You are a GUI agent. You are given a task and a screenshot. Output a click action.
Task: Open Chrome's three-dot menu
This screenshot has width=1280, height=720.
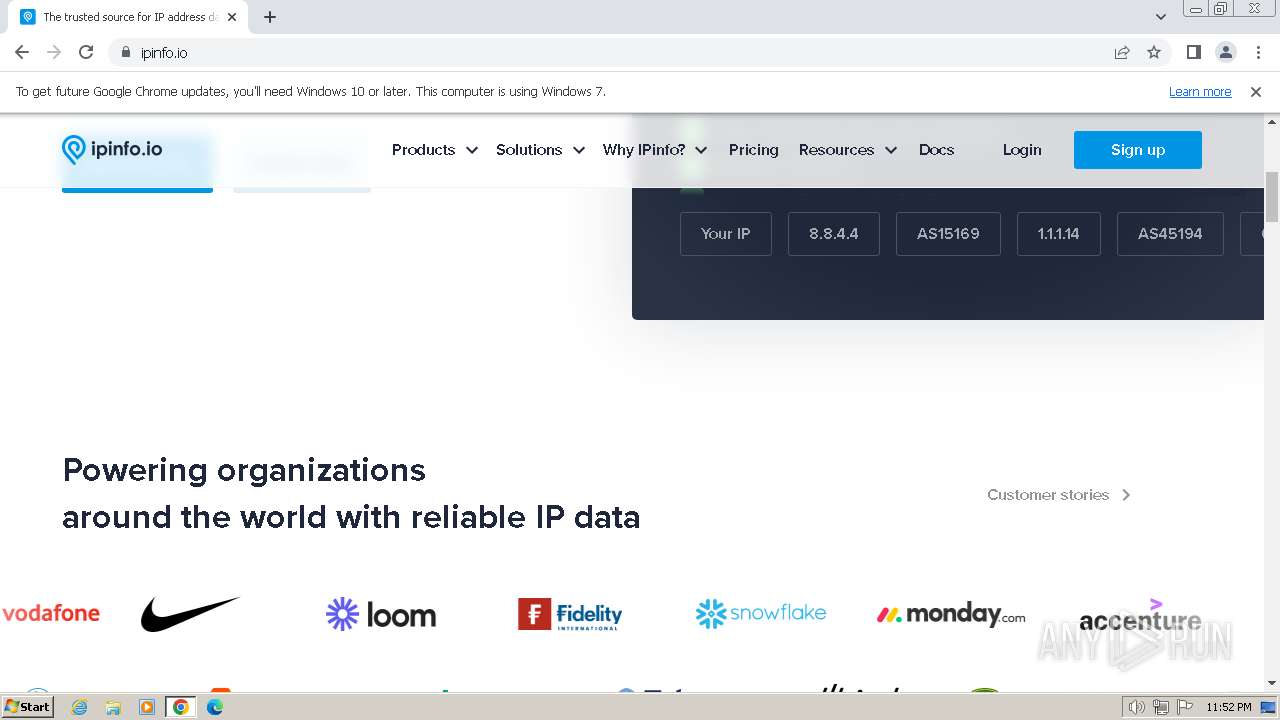pyautogui.click(x=1258, y=52)
